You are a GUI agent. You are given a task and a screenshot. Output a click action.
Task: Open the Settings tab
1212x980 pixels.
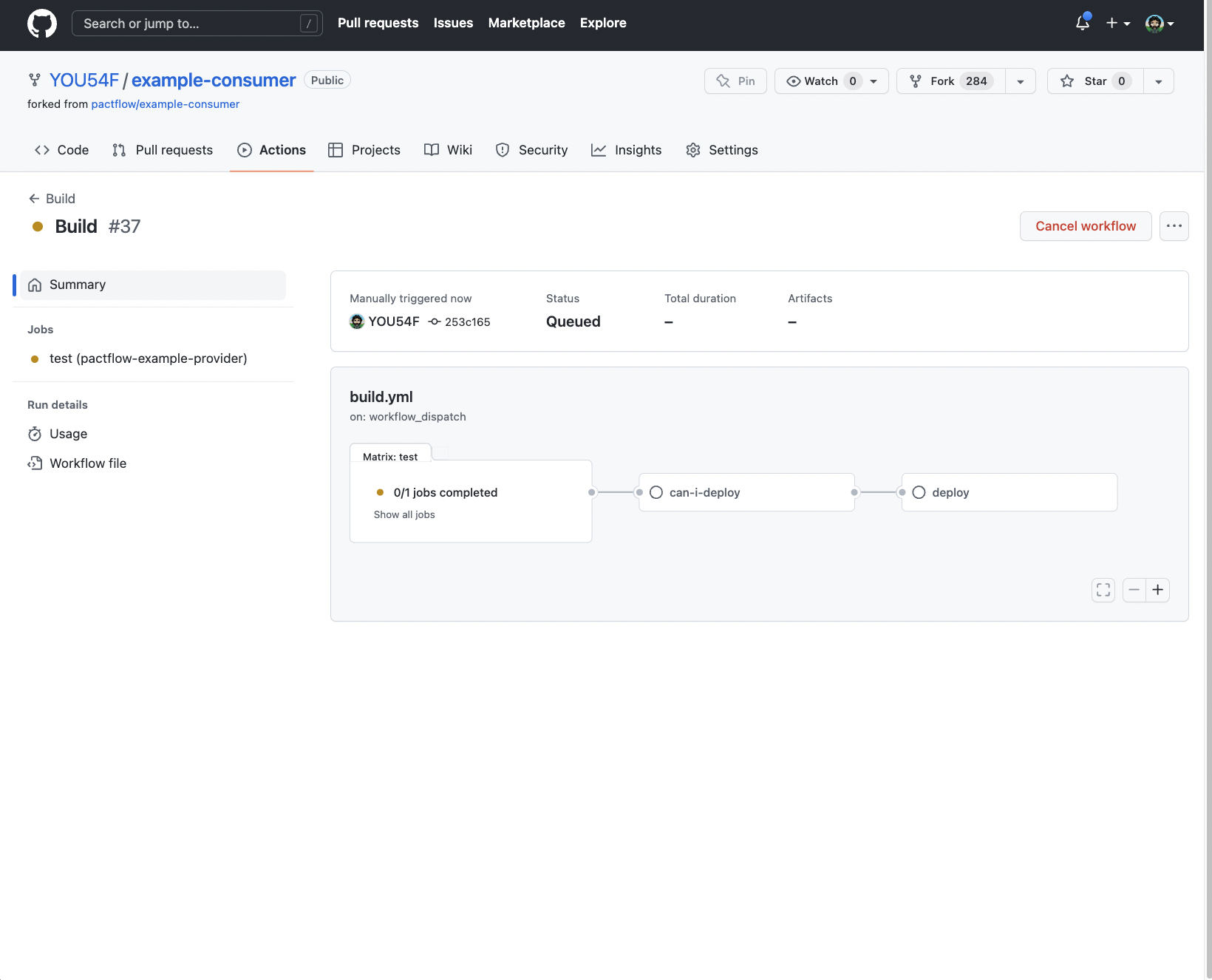point(721,150)
